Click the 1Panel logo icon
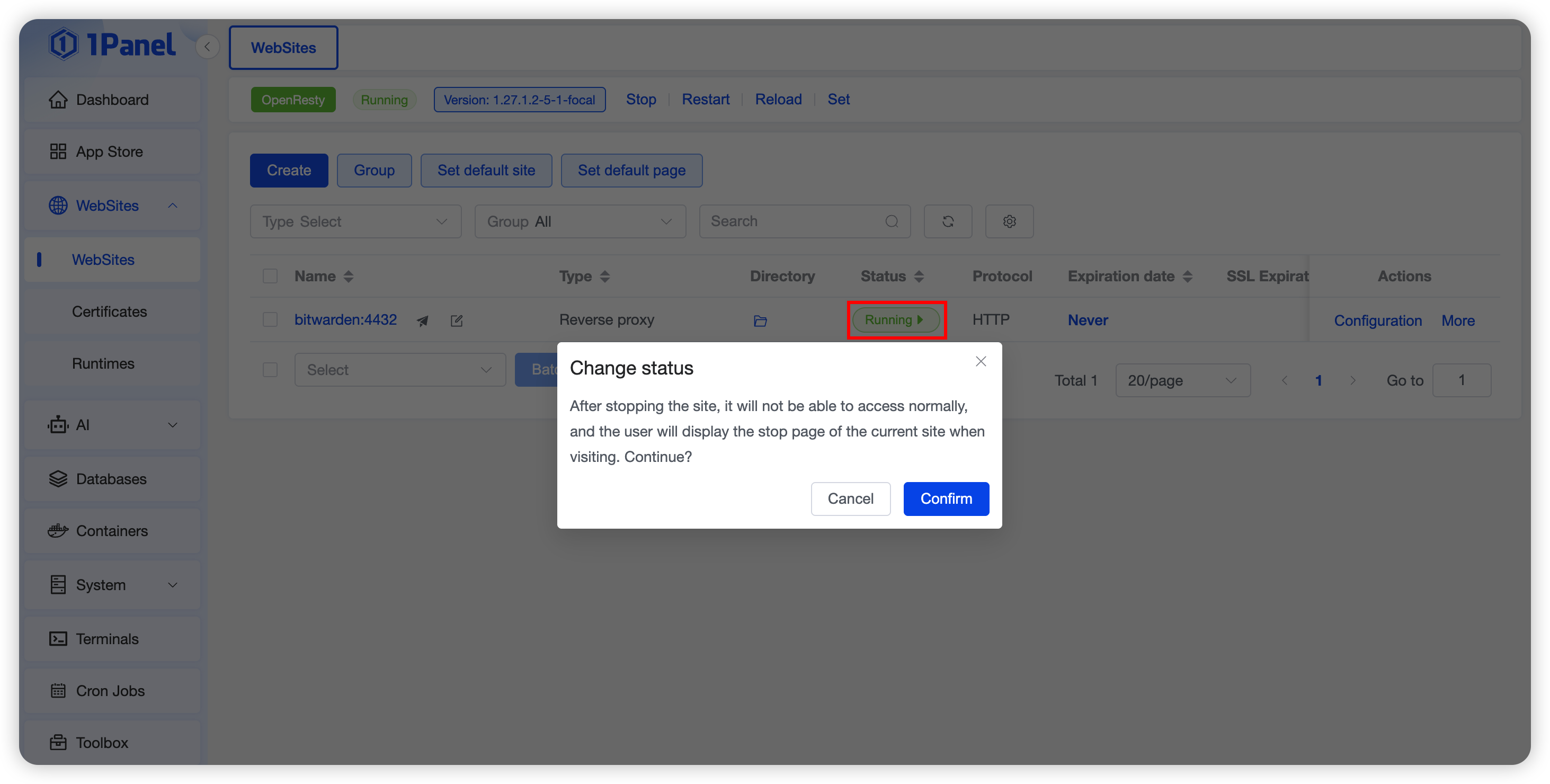Image resolution: width=1550 pixels, height=784 pixels. click(x=63, y=44)
